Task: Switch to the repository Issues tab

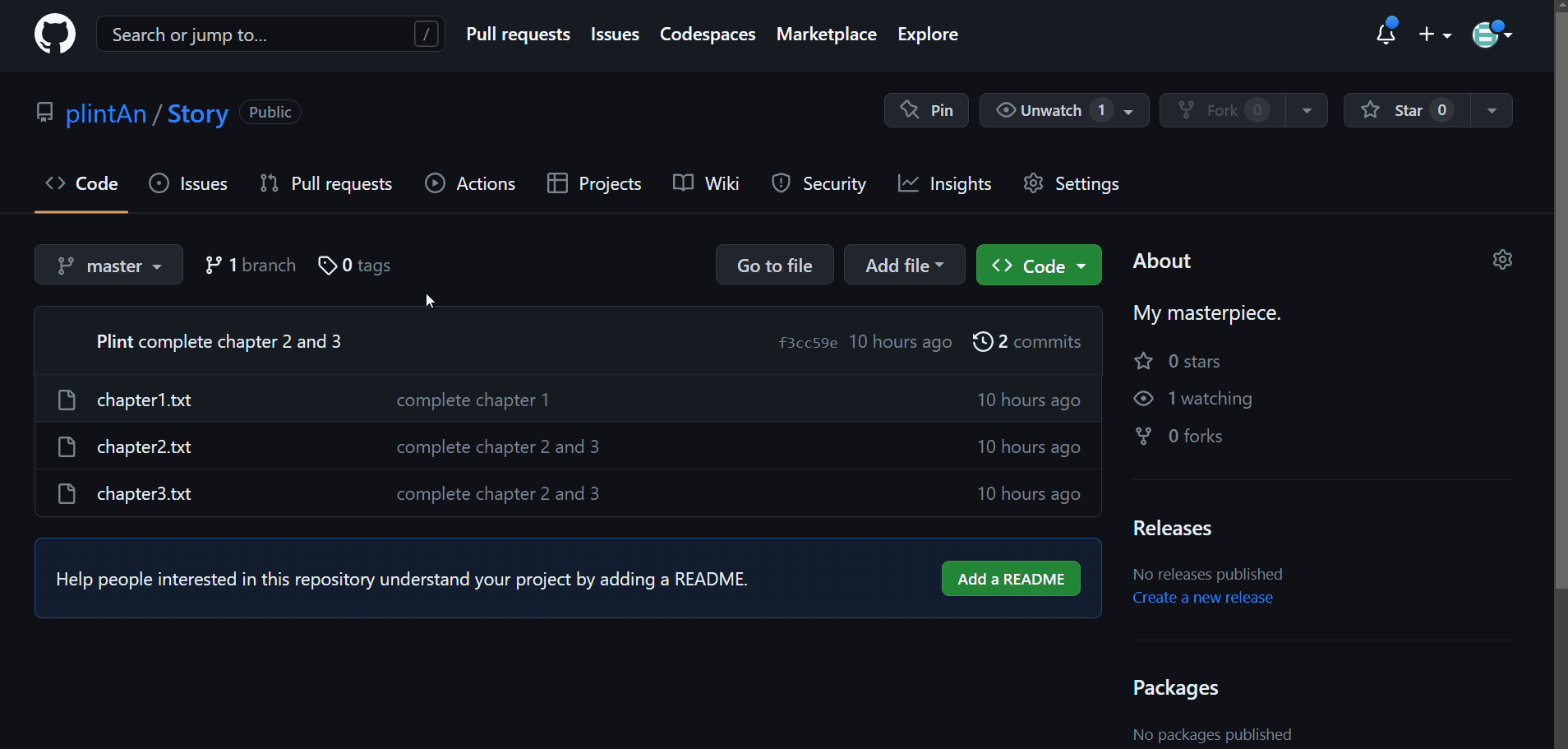Action: (x=188, y=183)
